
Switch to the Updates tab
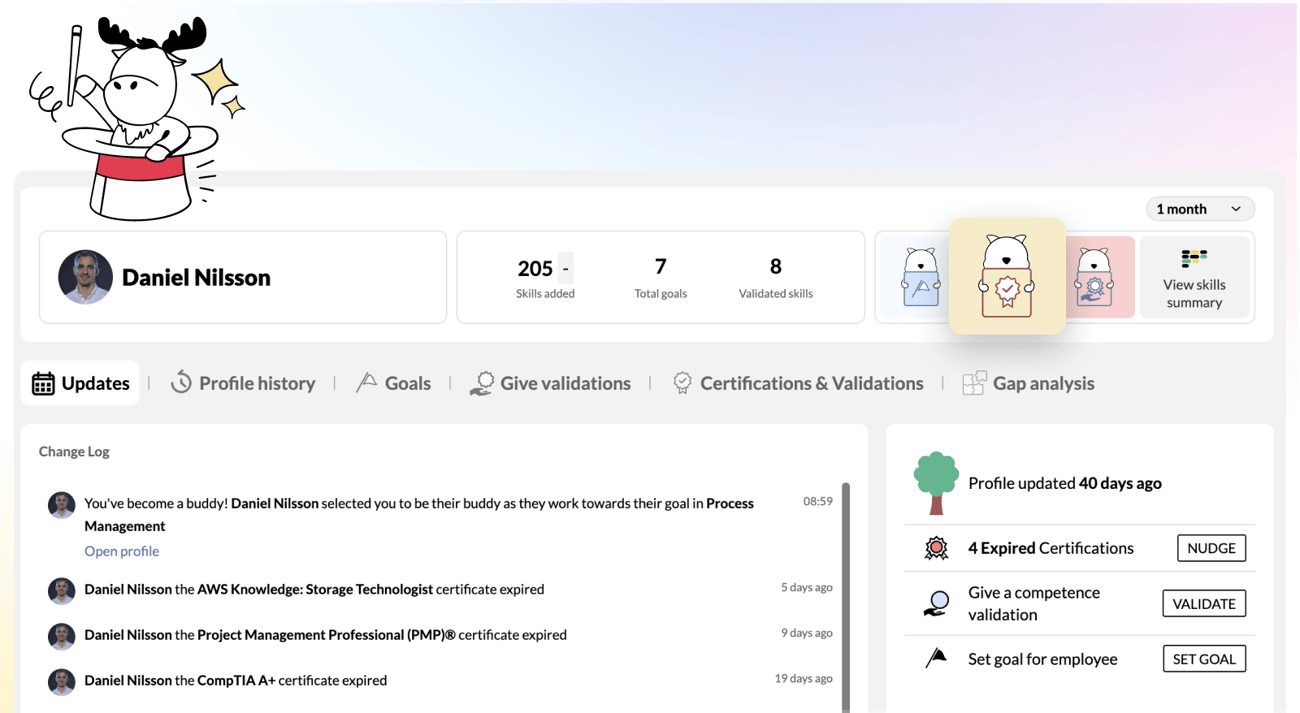click(x=80, y=383)
